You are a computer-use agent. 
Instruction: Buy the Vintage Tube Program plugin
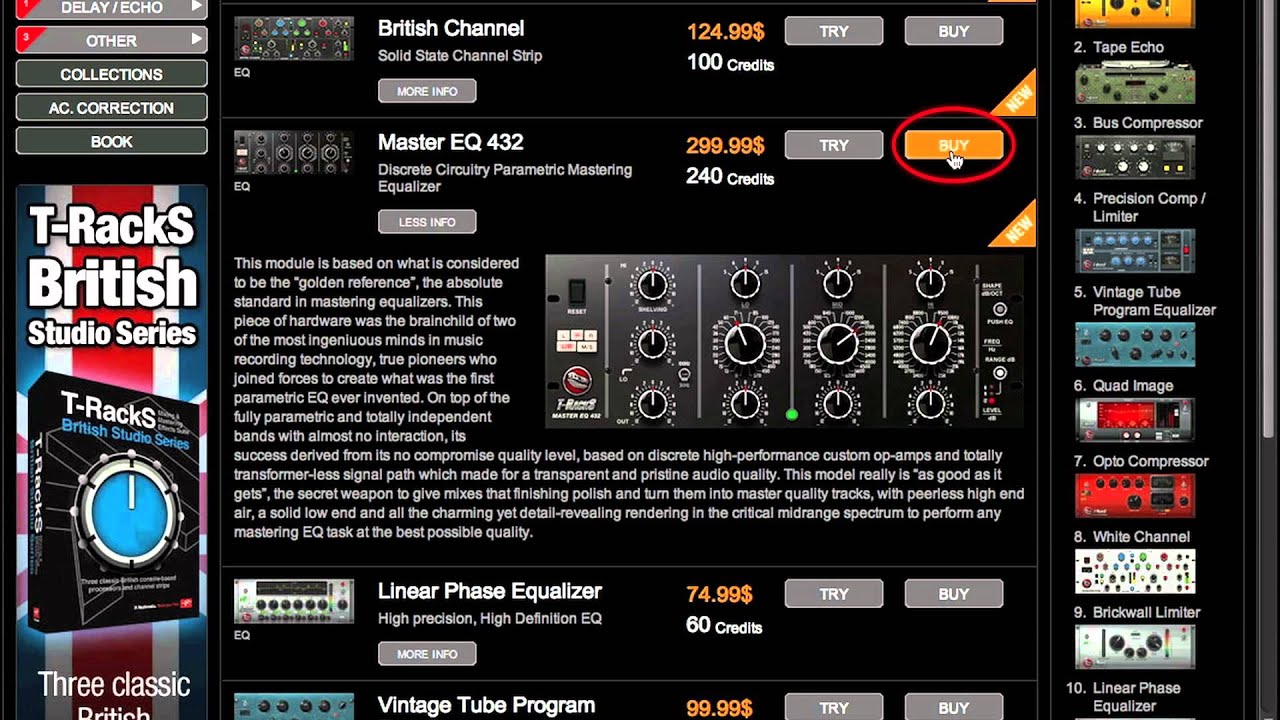tap(954, 708)
